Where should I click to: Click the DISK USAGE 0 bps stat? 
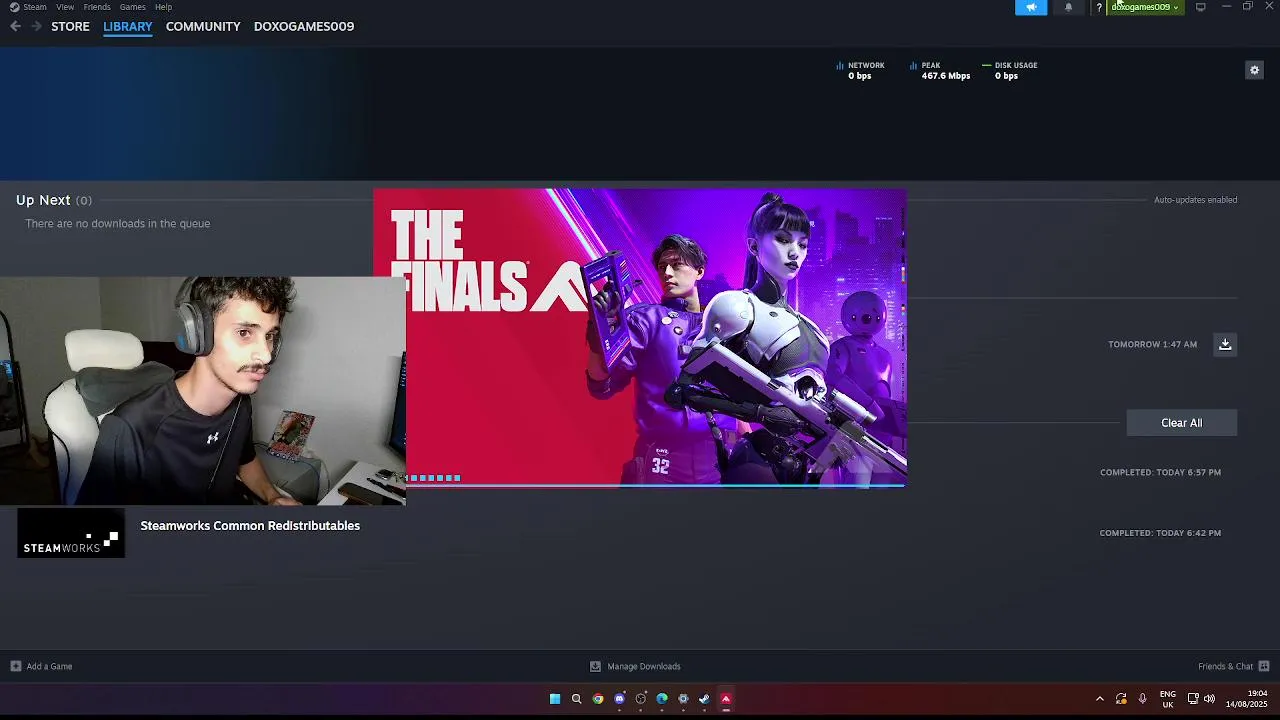1010,70
